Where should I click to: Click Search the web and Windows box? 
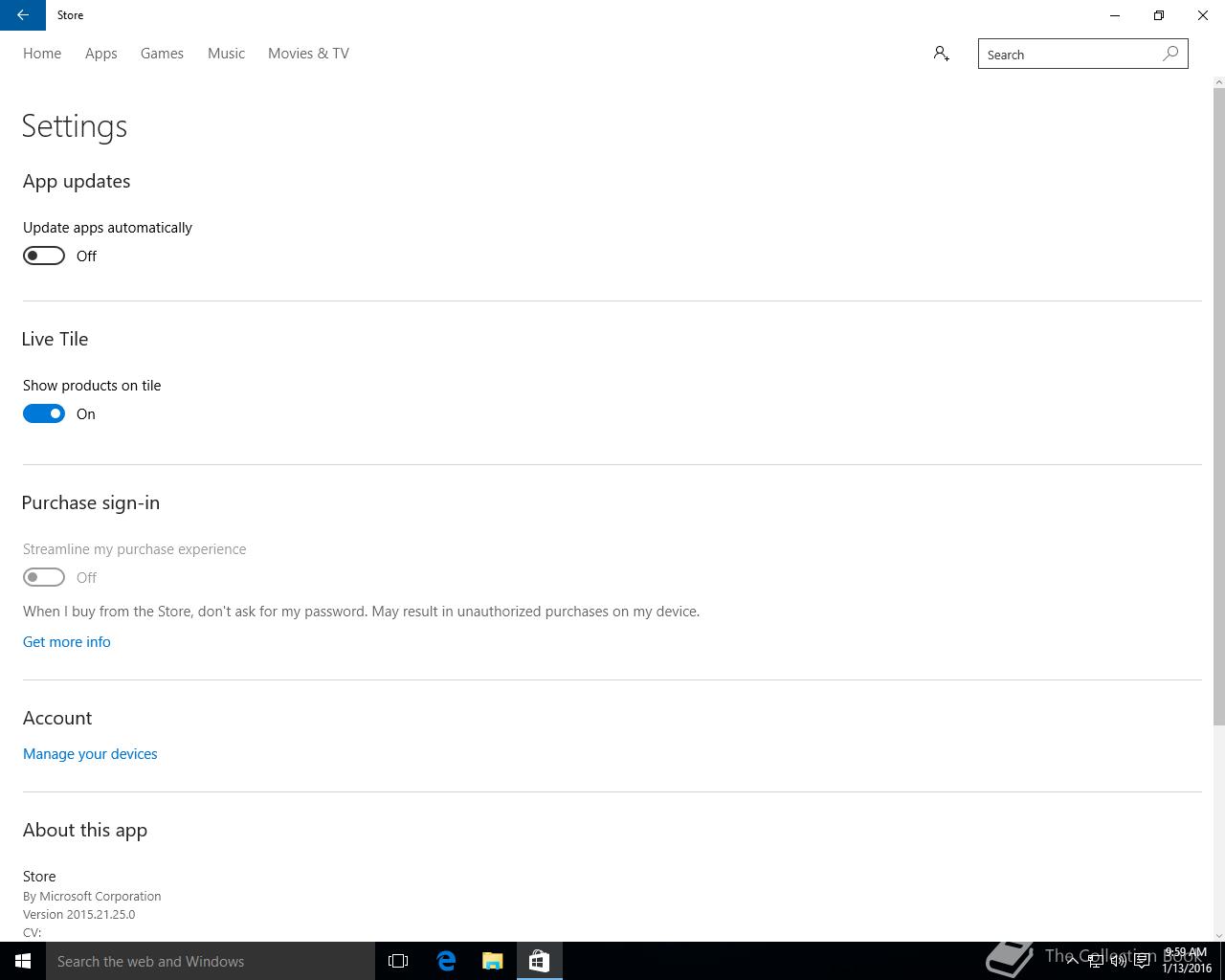pos(211,961)
